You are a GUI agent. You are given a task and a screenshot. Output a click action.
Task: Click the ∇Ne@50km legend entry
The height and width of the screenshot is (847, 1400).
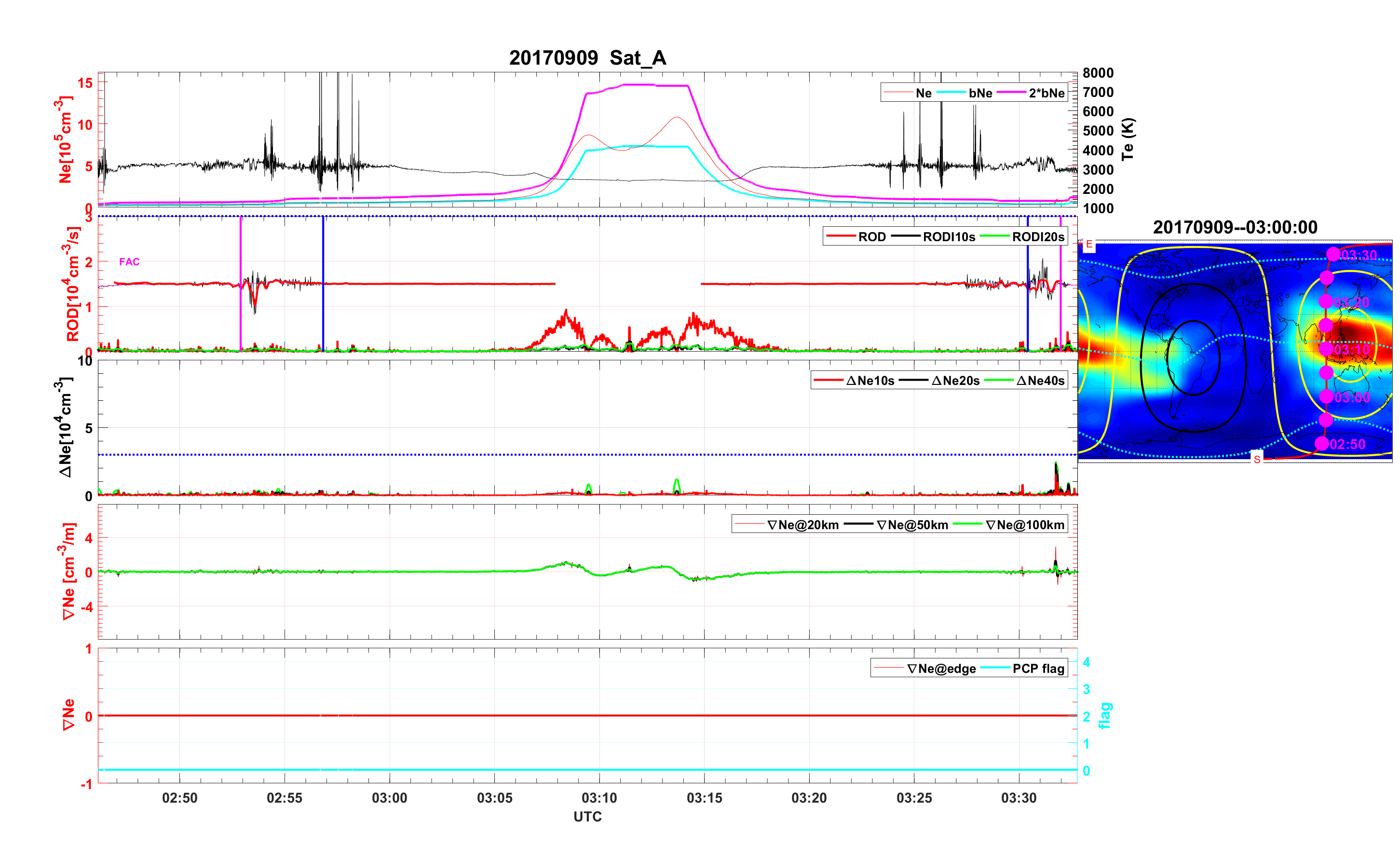(912, 525)
